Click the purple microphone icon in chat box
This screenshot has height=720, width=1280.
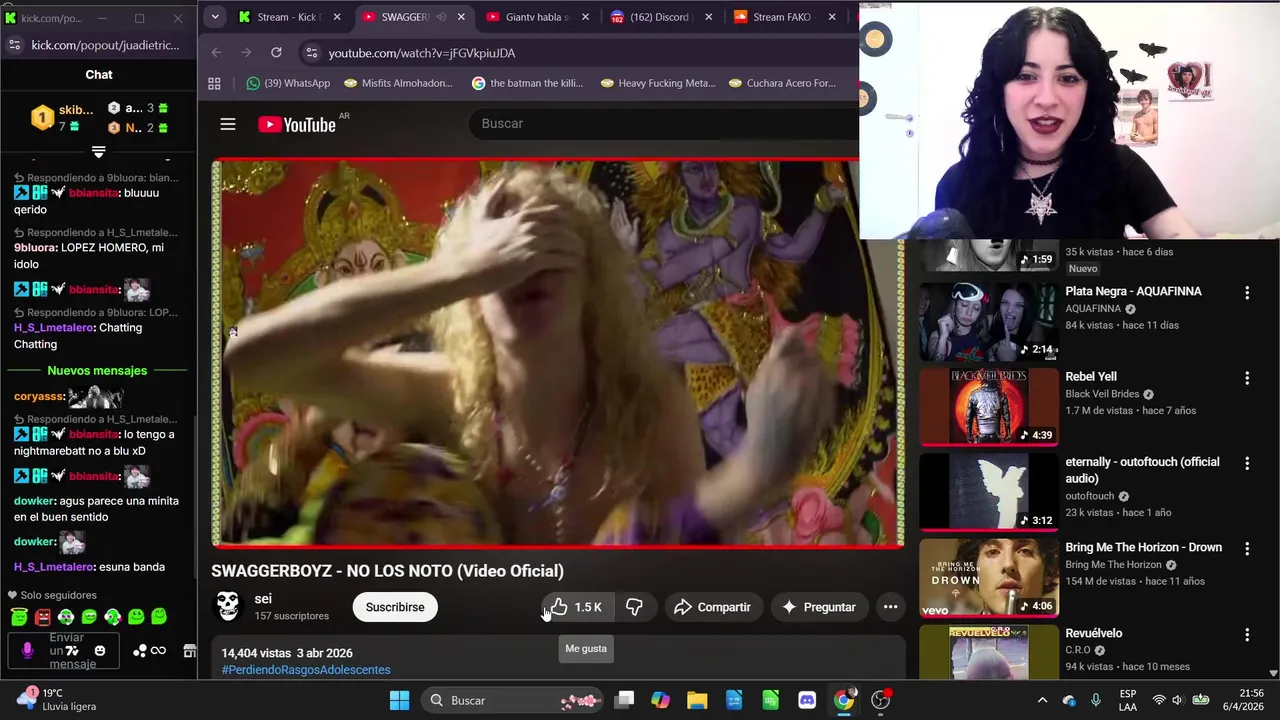(27, 651)
